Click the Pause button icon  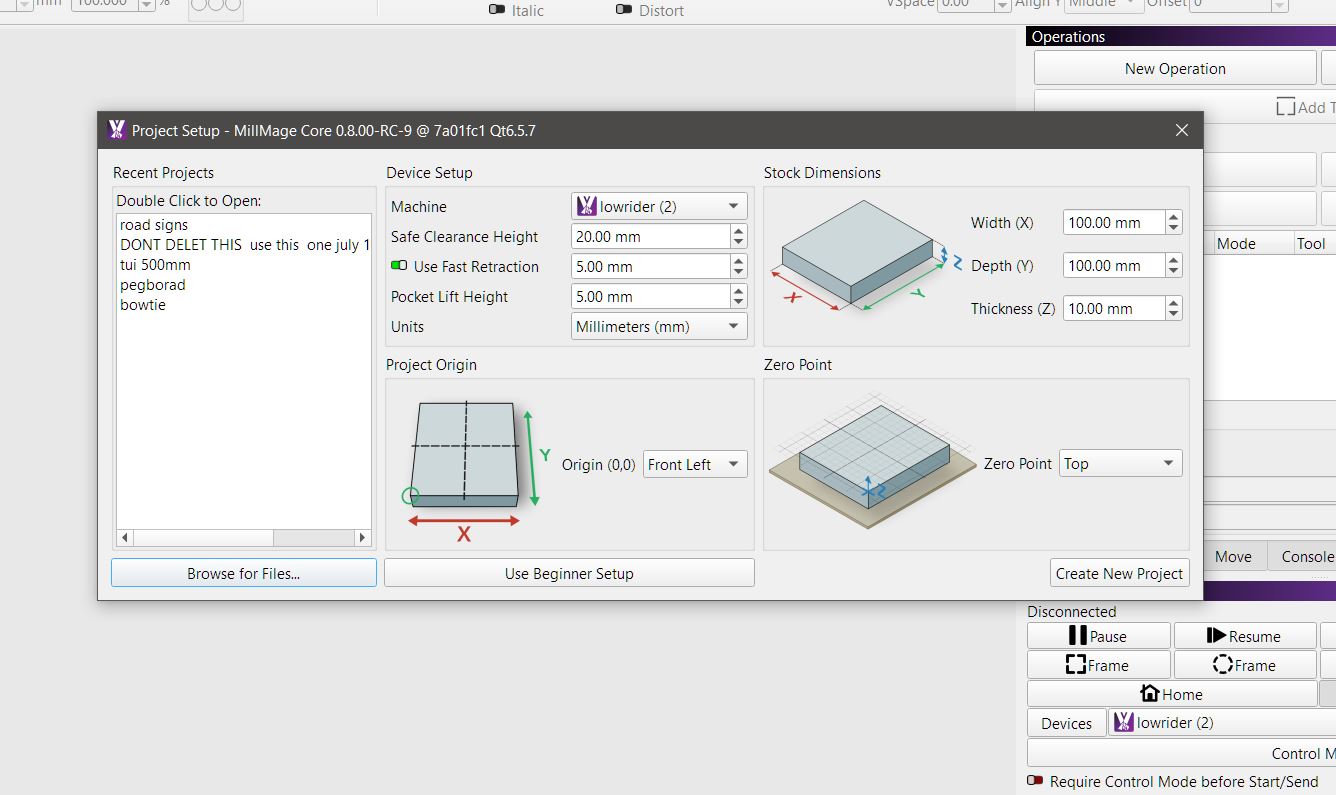(x=1077, y=636)
